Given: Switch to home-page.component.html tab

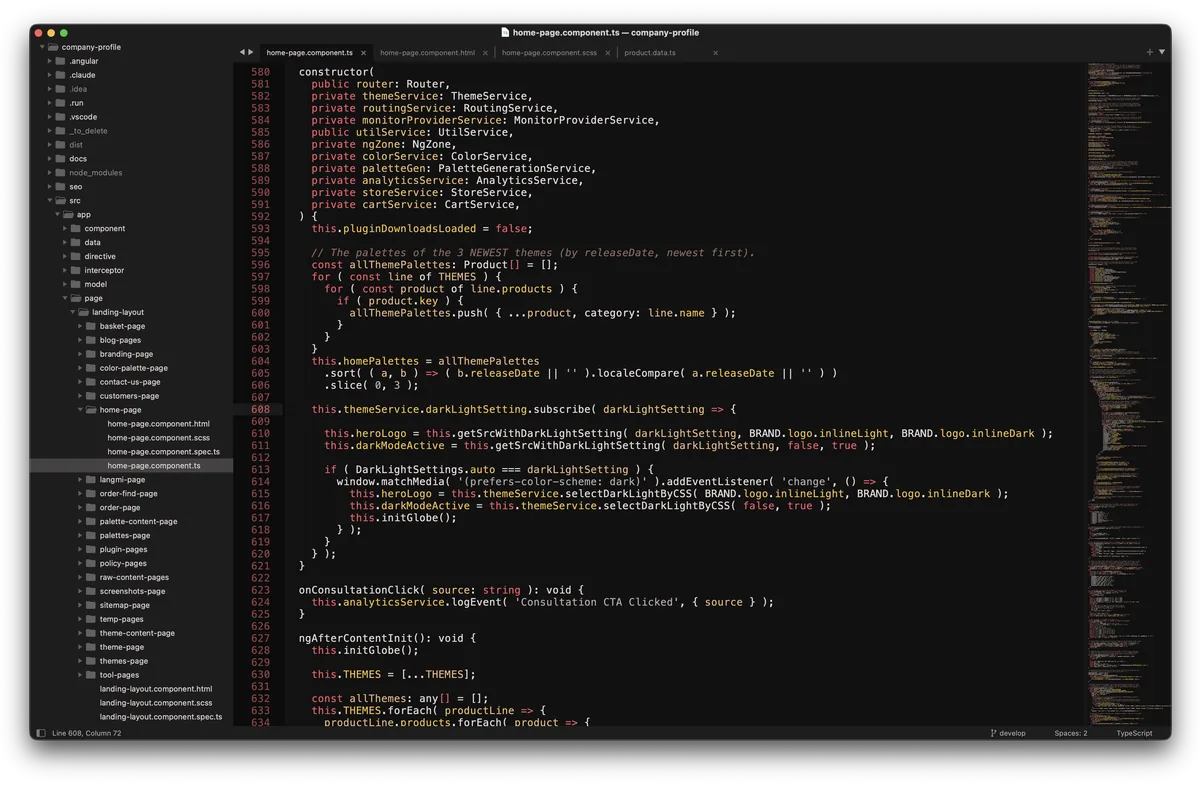Looking at the screenshot, I should [427, 53].
